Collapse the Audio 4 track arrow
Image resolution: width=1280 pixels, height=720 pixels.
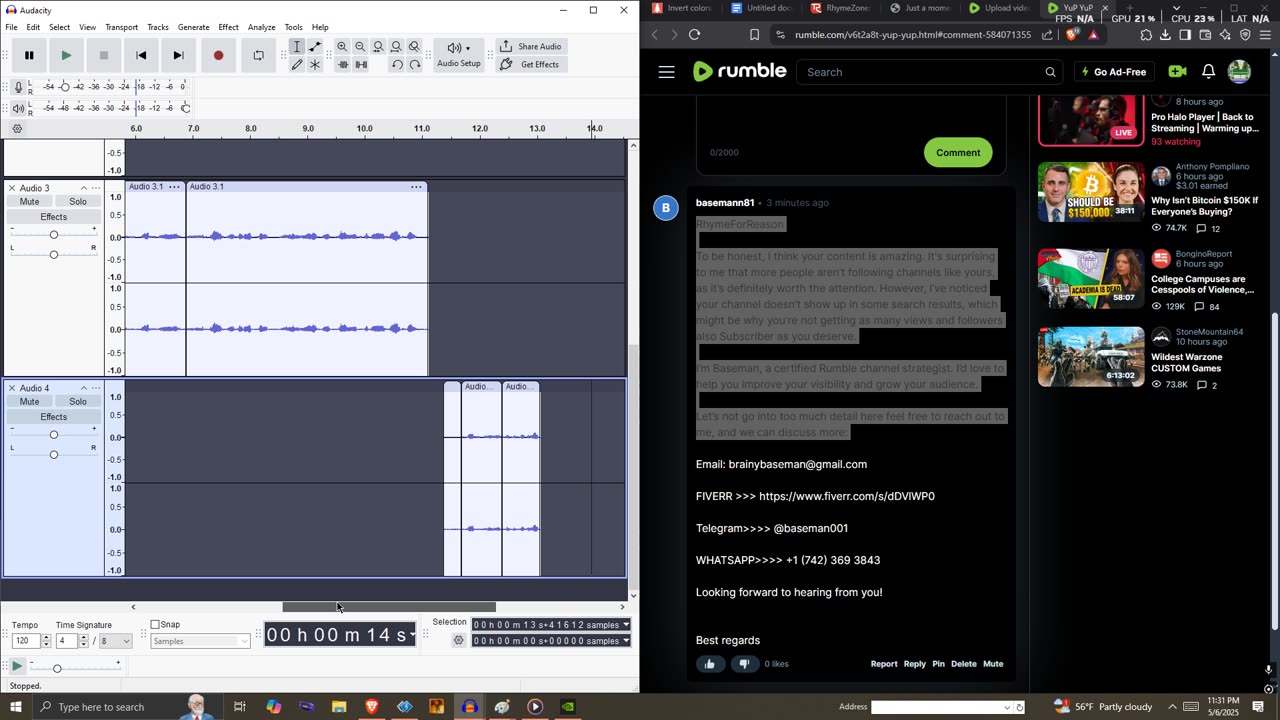click(83, 388)
